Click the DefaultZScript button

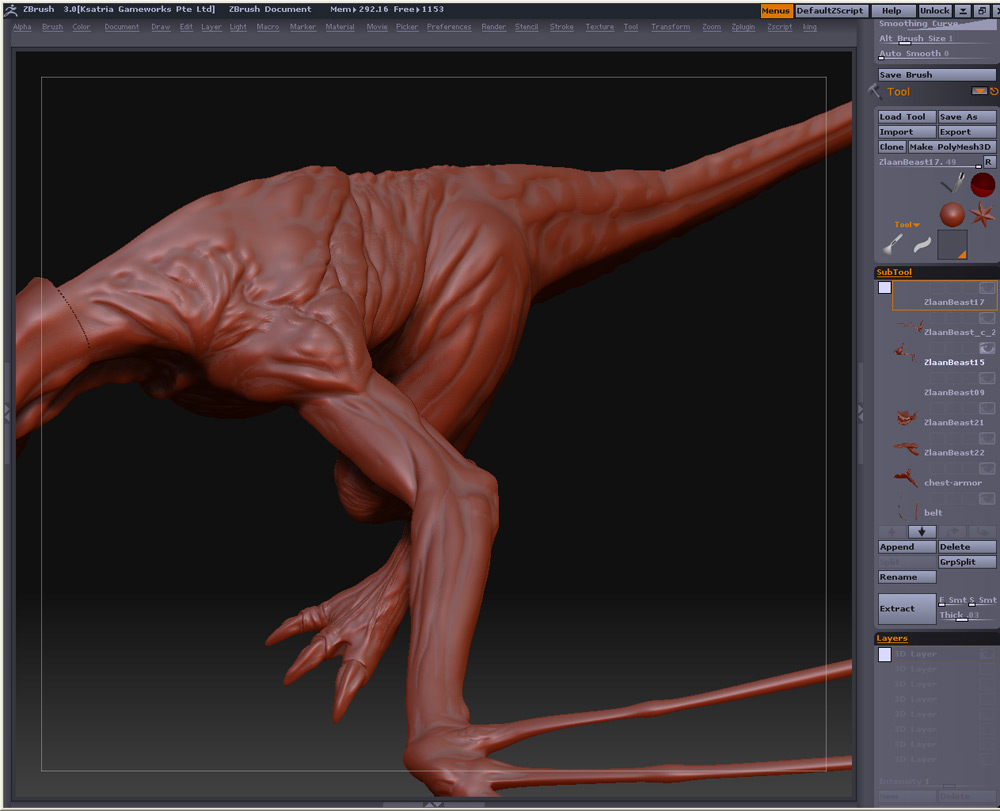click(x=830, y=11)
